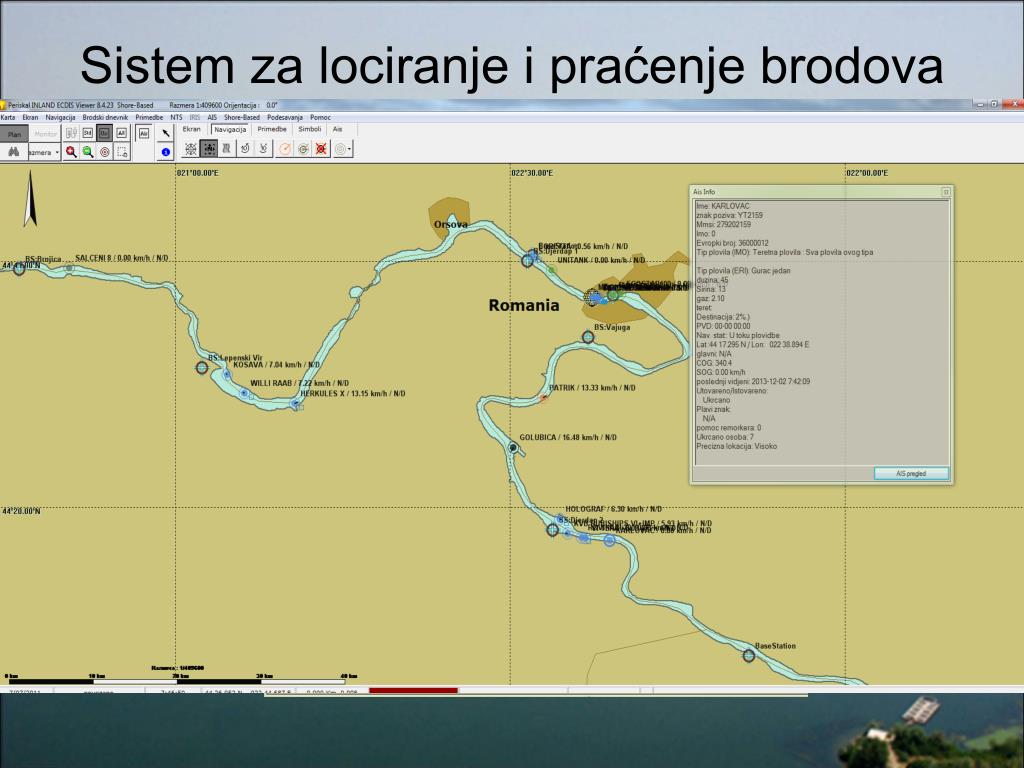Click the binoculars search icon

tap(14, 152)
